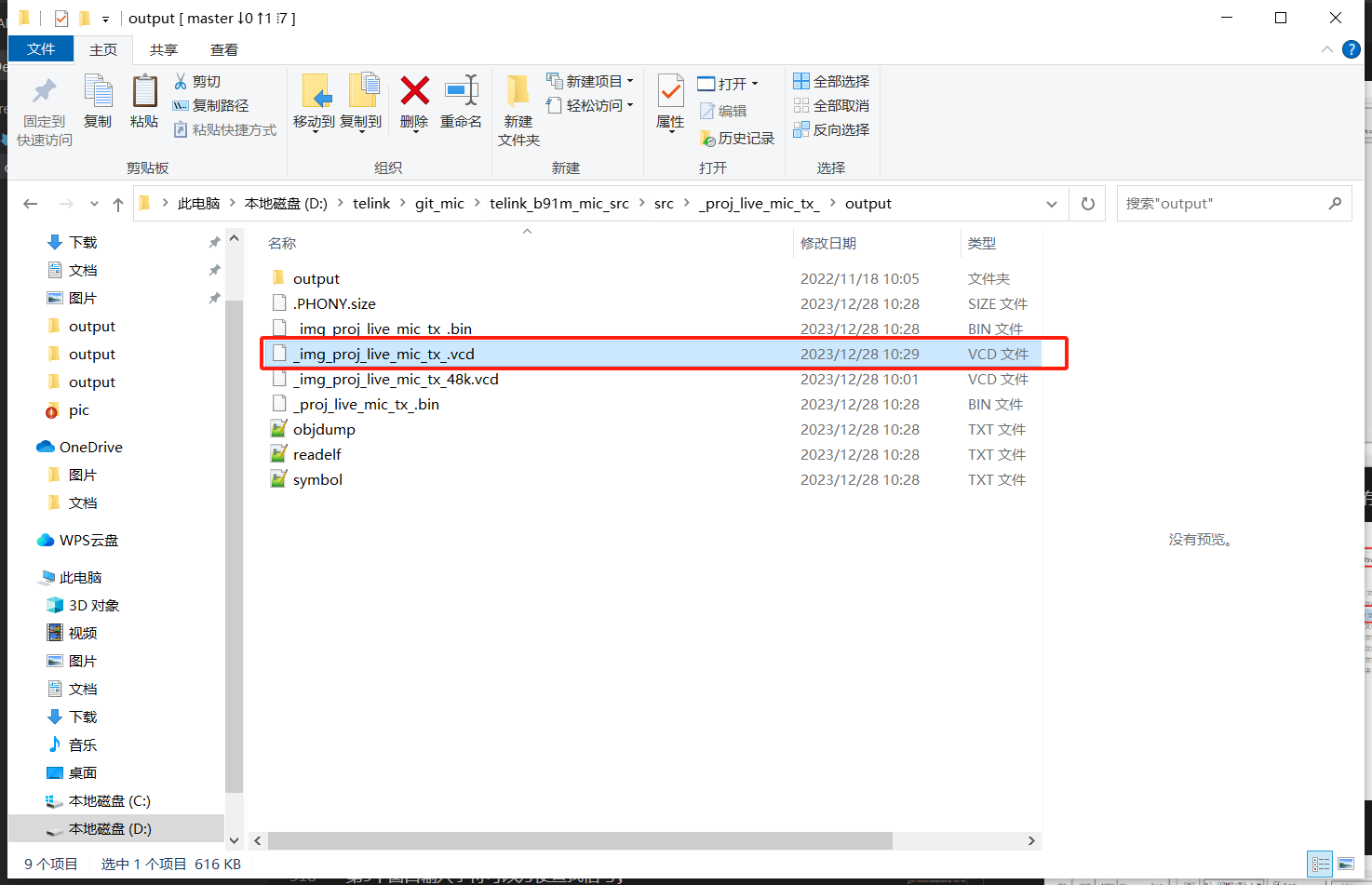The height and width of the screenshot is (885, 1372).
Task: Switch to the 查看 (View) ribbon tab
Action: pos(223,49)
